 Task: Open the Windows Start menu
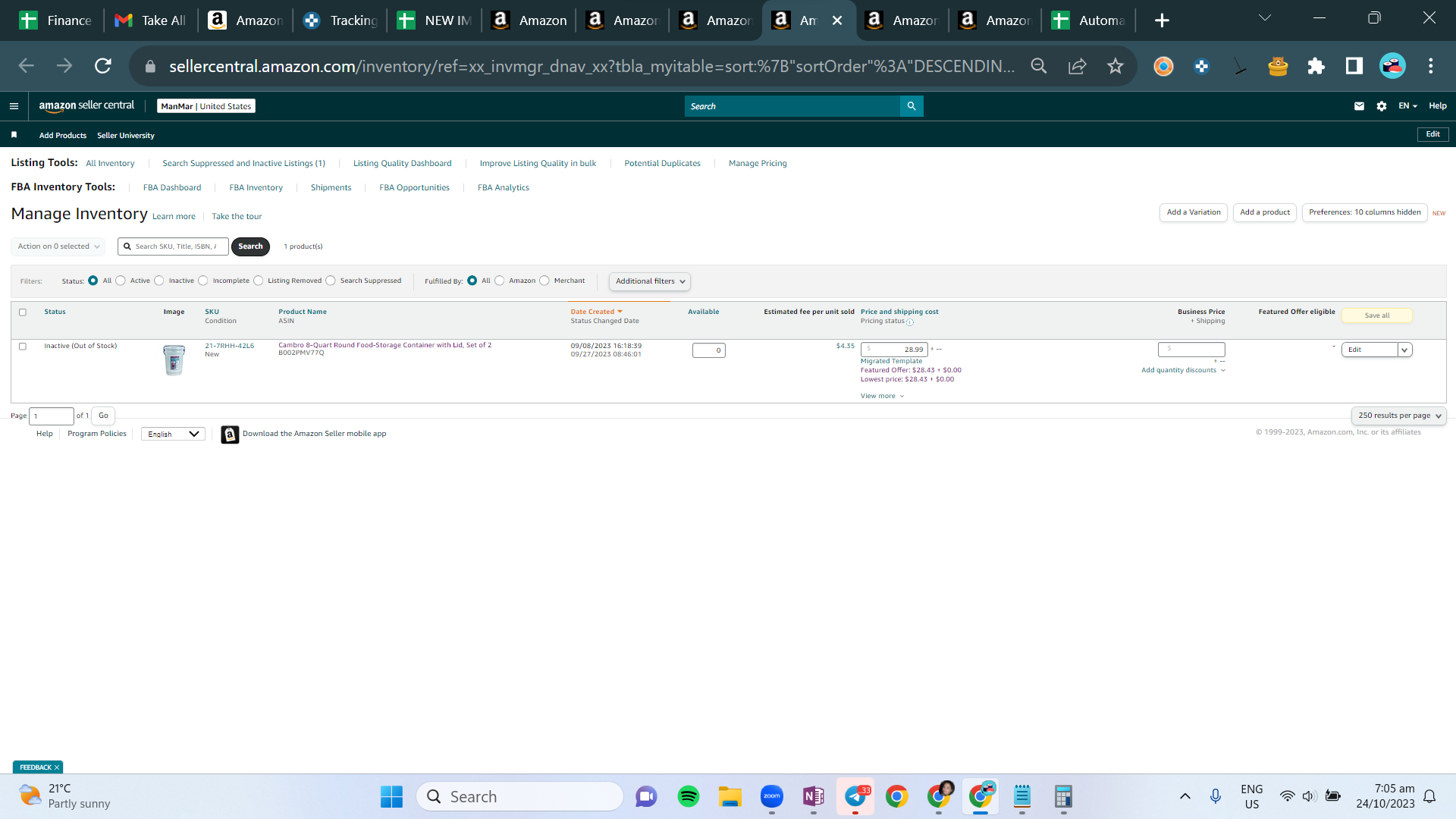pos(391,796)
